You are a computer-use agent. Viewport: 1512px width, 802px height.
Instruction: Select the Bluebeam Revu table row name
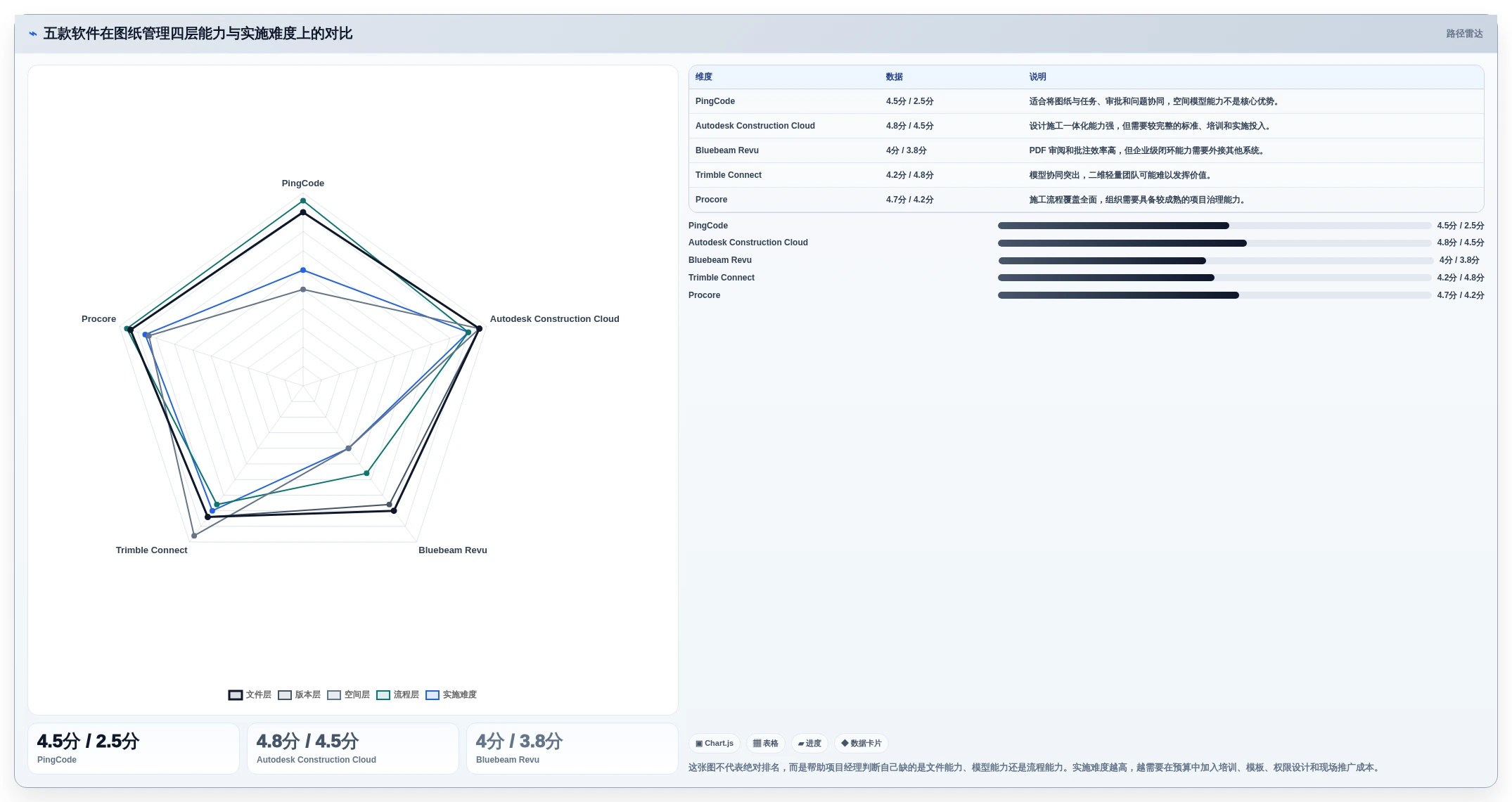click(727, 150)
